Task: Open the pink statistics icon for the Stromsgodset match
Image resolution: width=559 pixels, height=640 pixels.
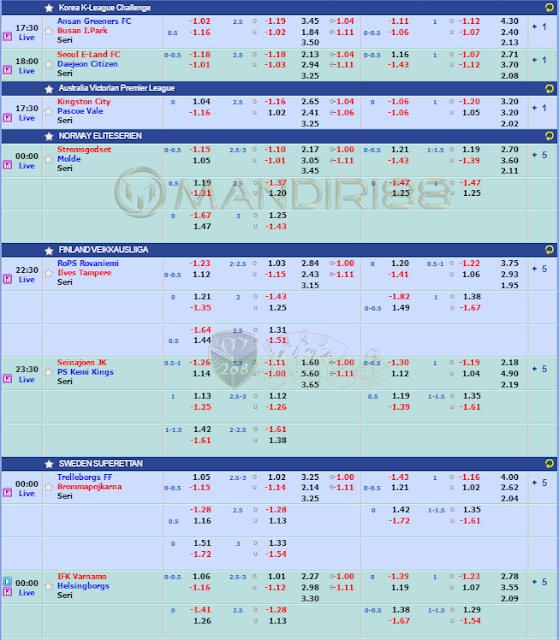Action: click(7, 165)
